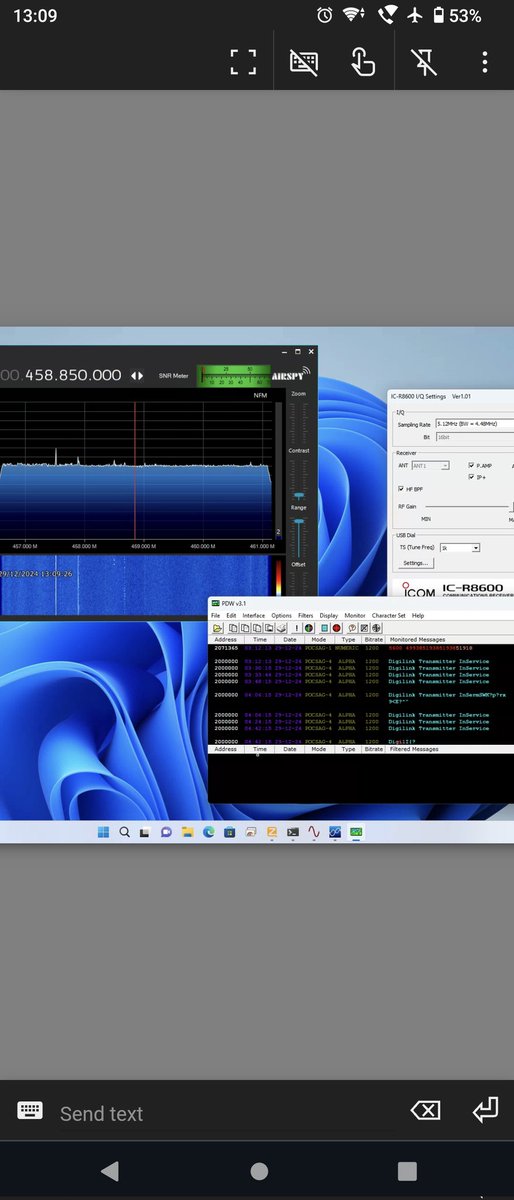Open the Monitor menu in PDW
This screenshot has width=514, height=1200.
click(x=354, y=616)
